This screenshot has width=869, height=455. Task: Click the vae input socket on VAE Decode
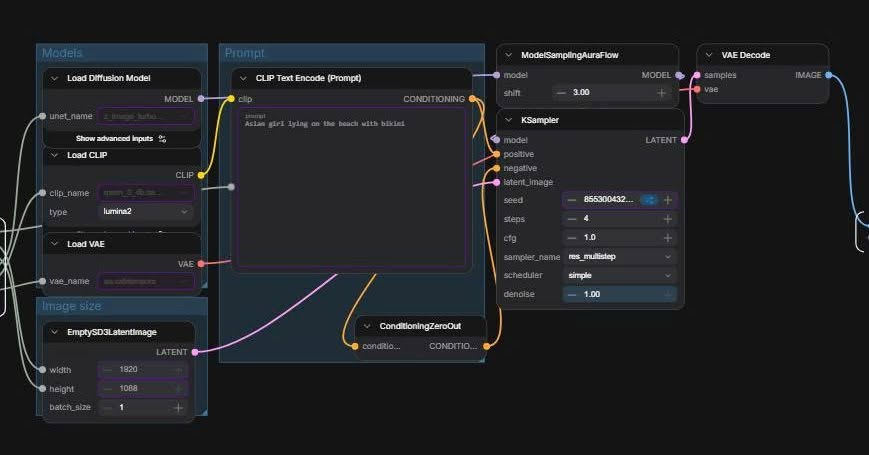[x=697, y=89]
